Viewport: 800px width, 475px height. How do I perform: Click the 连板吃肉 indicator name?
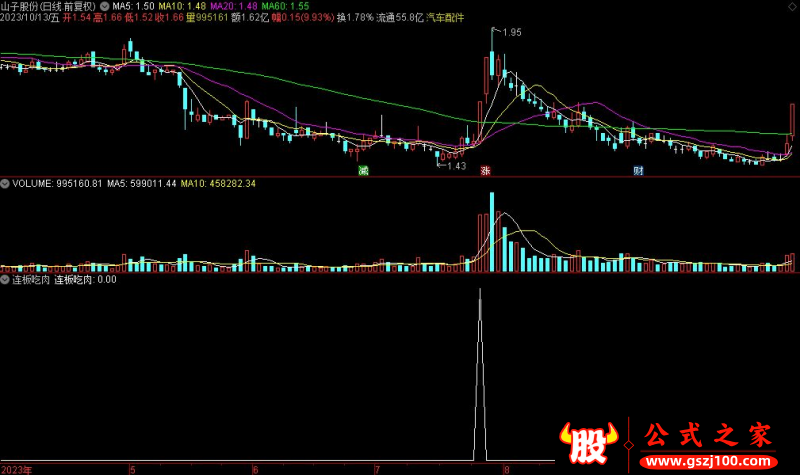tap(31, 280)
